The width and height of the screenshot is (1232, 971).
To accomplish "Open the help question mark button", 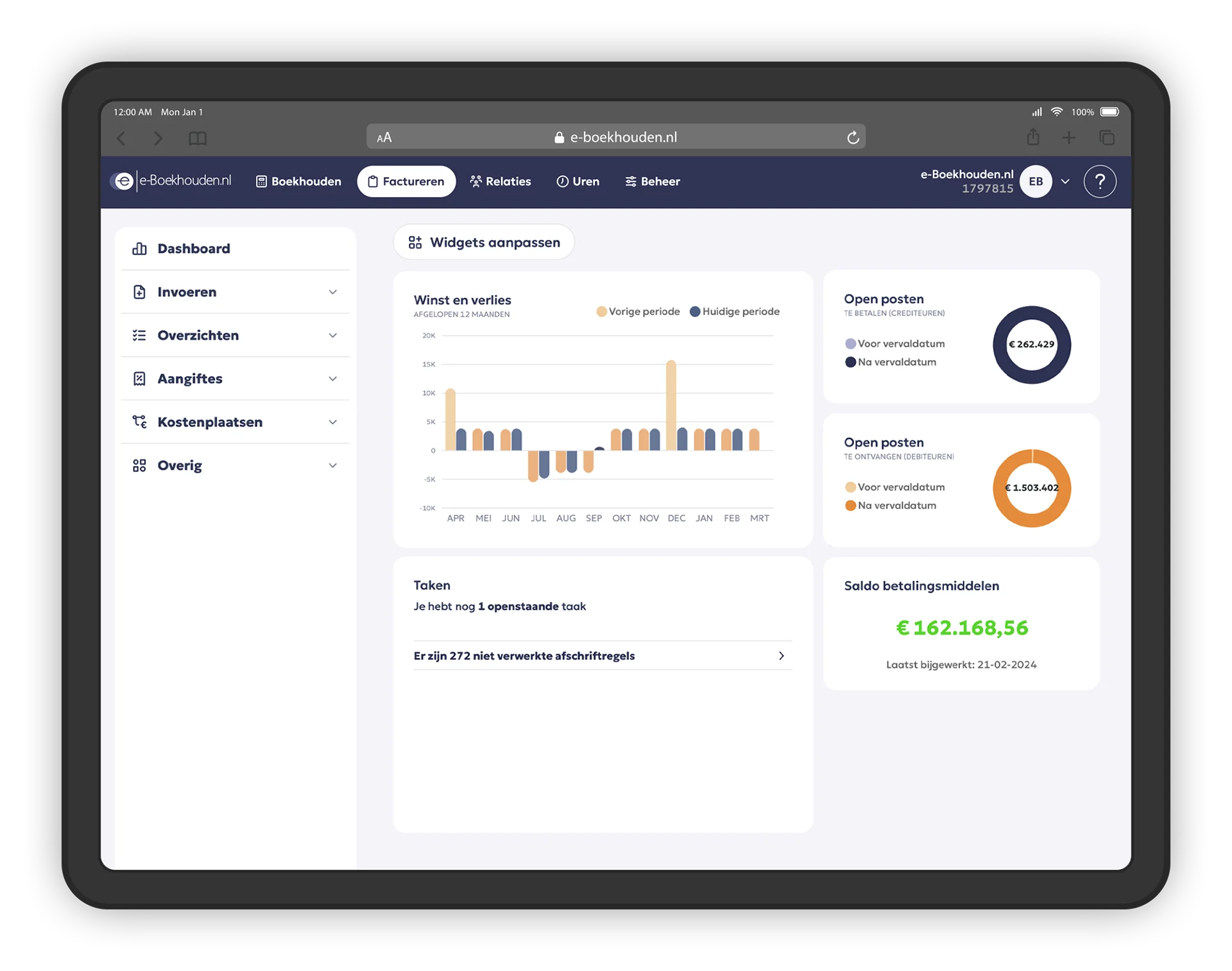I will (x=1100, y=182).
